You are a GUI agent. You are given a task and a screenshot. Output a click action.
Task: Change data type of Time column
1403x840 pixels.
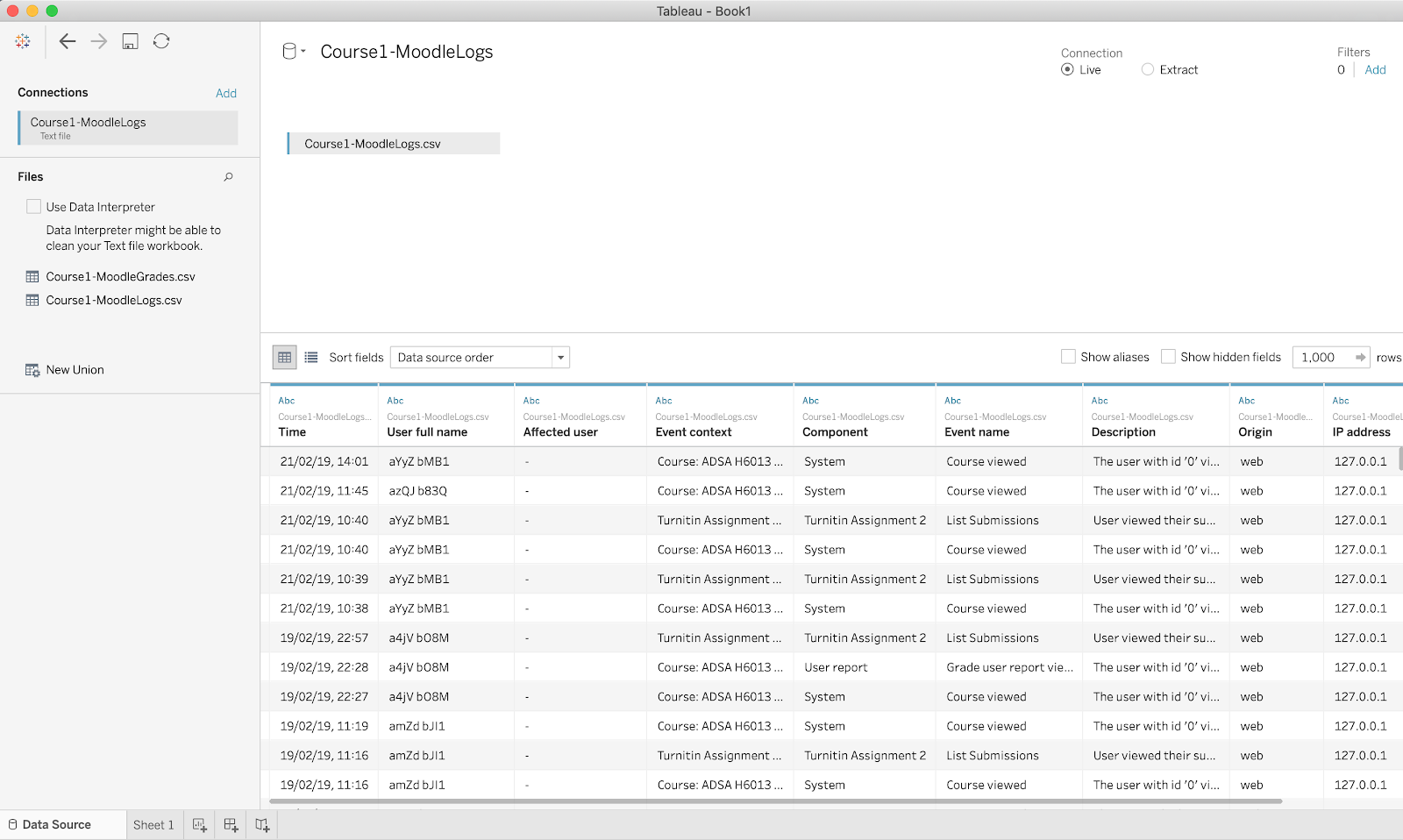pos(287,401)
